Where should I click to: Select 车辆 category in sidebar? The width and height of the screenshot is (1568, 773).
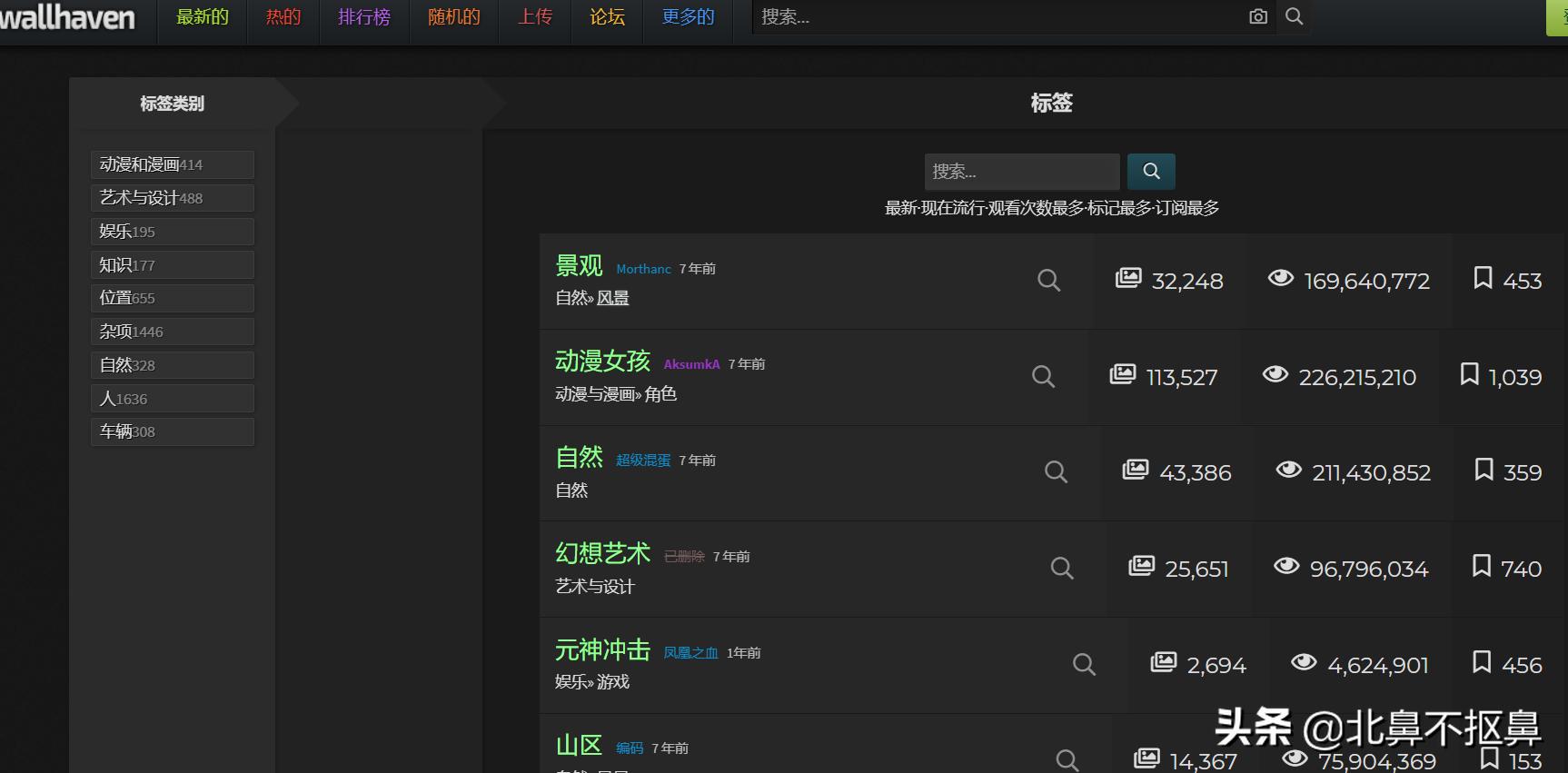173,431
